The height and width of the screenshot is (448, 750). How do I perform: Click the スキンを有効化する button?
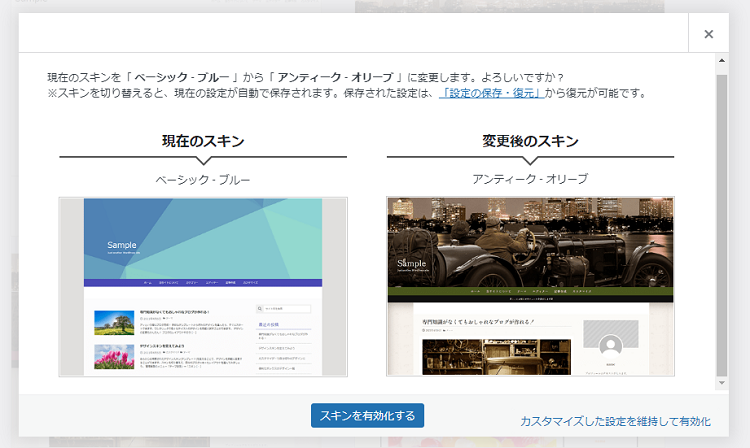coord(367,415)
